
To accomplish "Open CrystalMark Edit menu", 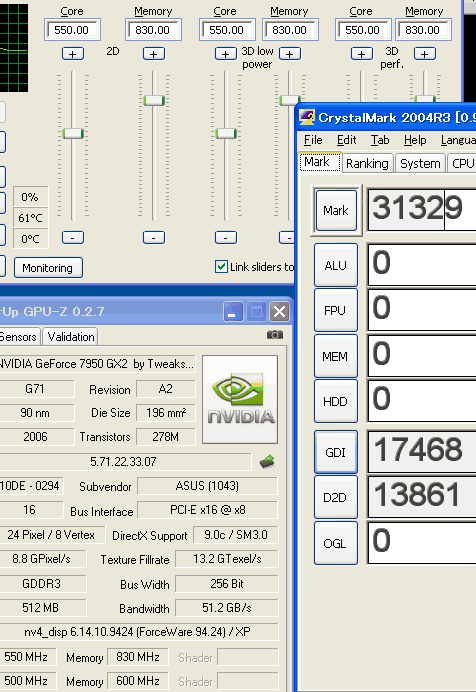I will (346, 140).
